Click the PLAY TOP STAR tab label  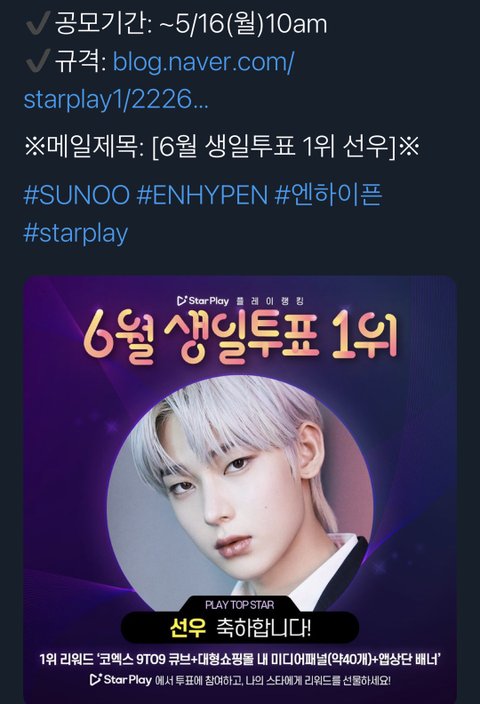239,605
